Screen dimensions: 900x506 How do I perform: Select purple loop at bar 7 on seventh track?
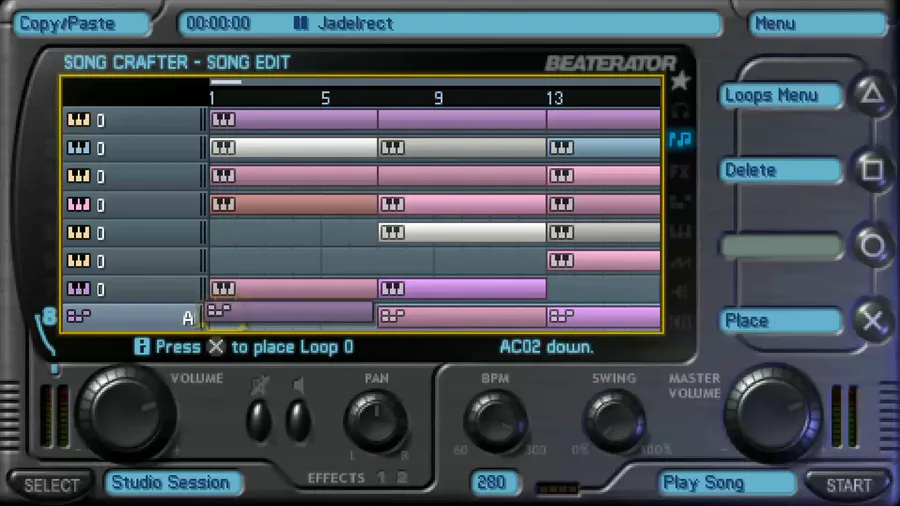point(462,289)
